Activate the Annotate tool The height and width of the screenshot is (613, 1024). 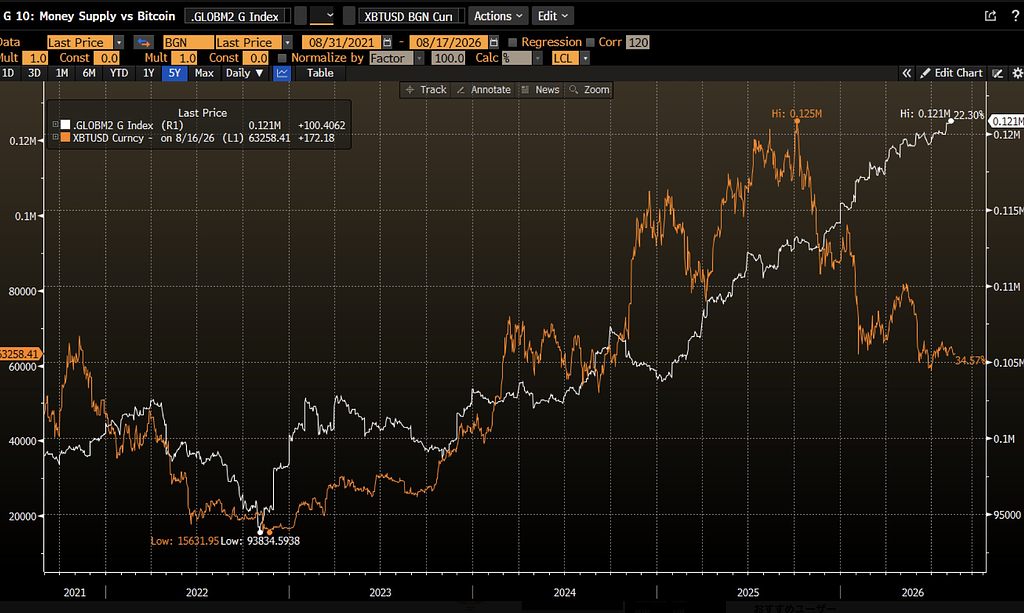[x=483, y=89]
